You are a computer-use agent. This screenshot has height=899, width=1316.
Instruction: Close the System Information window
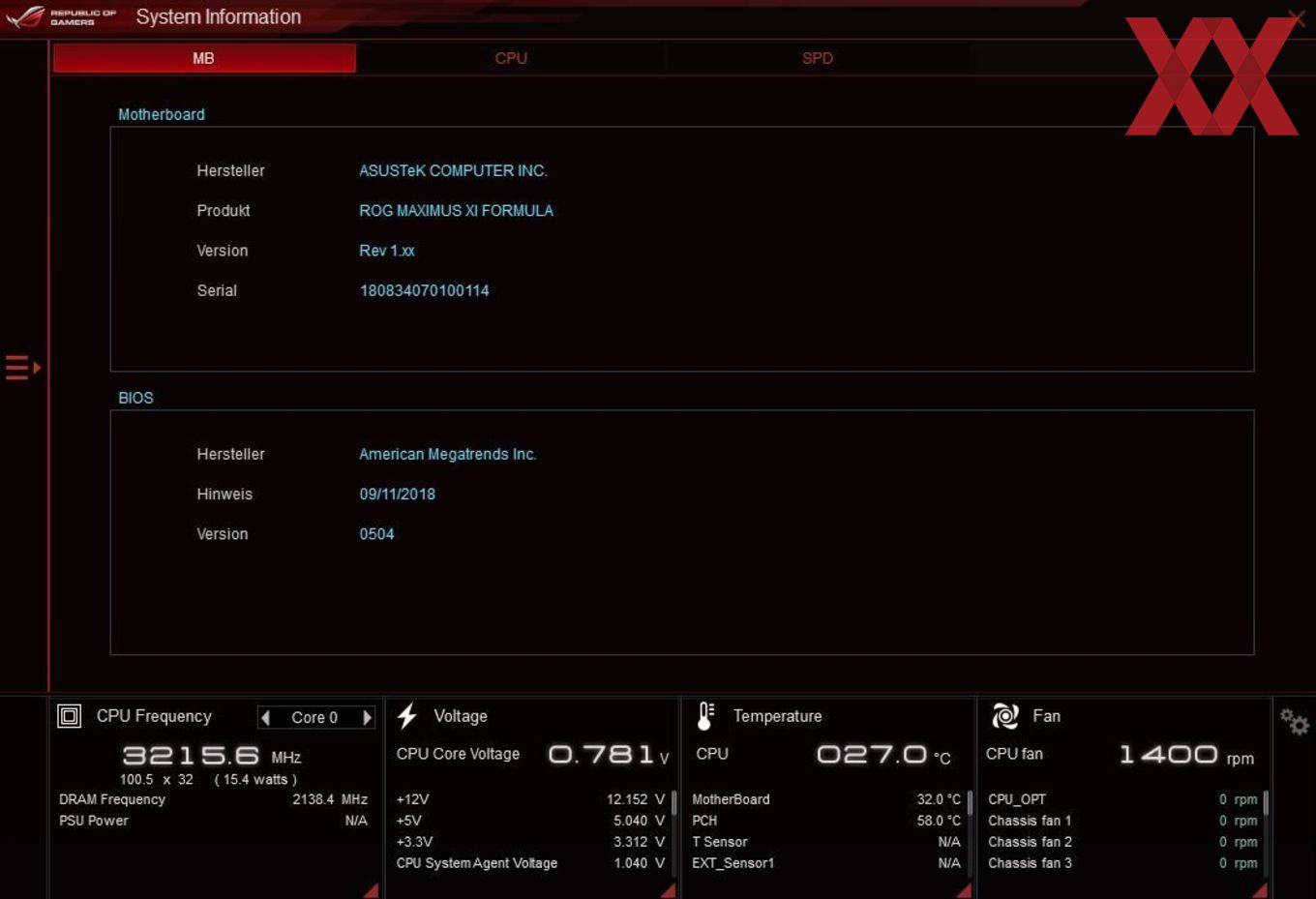[1297, 17]
